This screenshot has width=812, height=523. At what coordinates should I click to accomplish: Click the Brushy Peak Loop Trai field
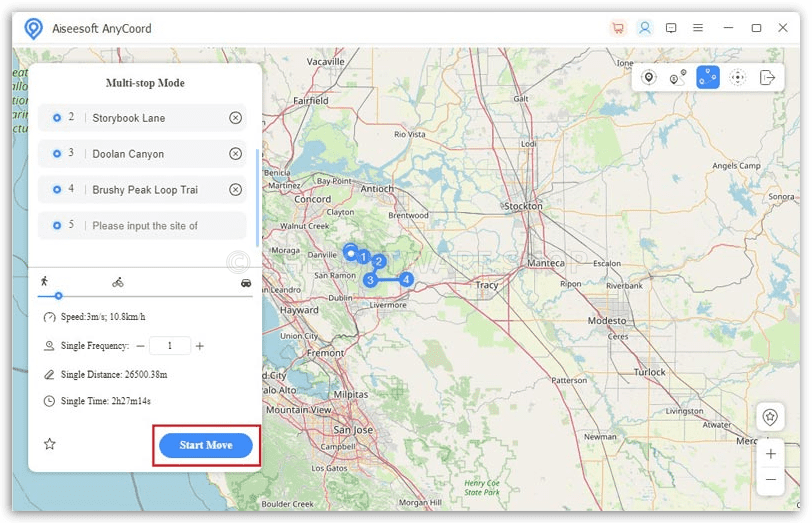point(142,190)
